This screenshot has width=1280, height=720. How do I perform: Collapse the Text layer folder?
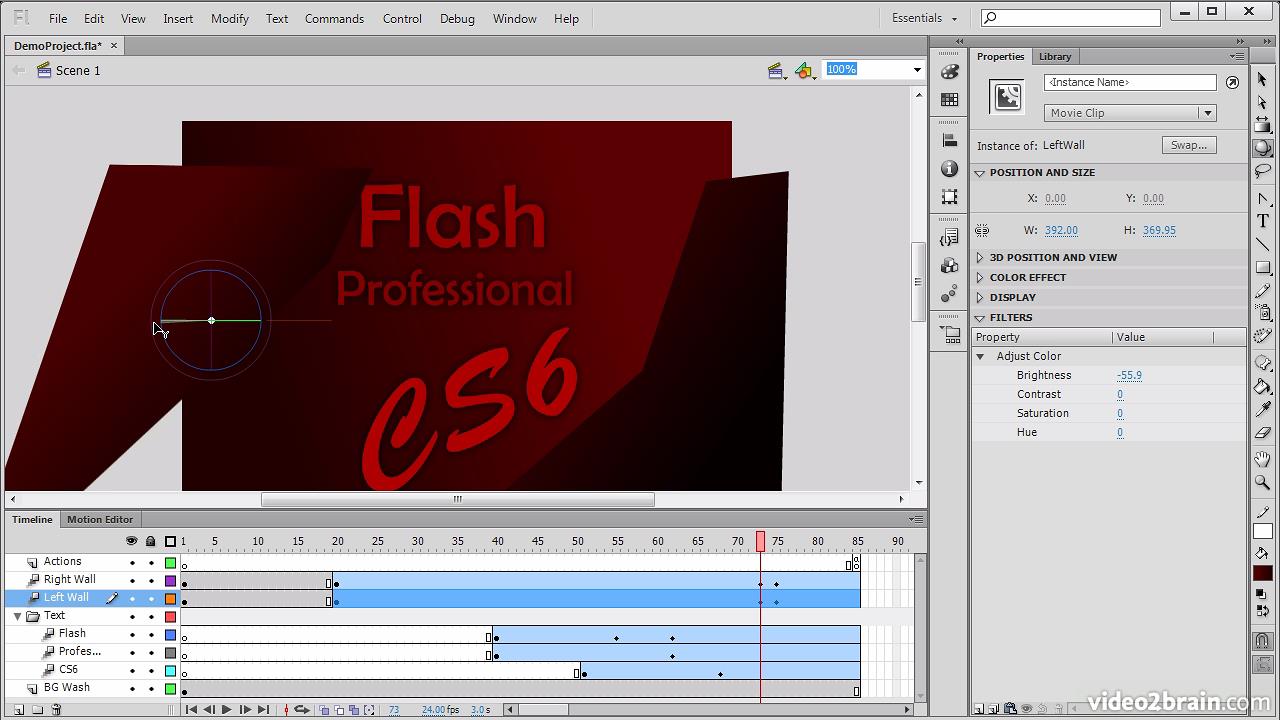(x=17, y=616)
